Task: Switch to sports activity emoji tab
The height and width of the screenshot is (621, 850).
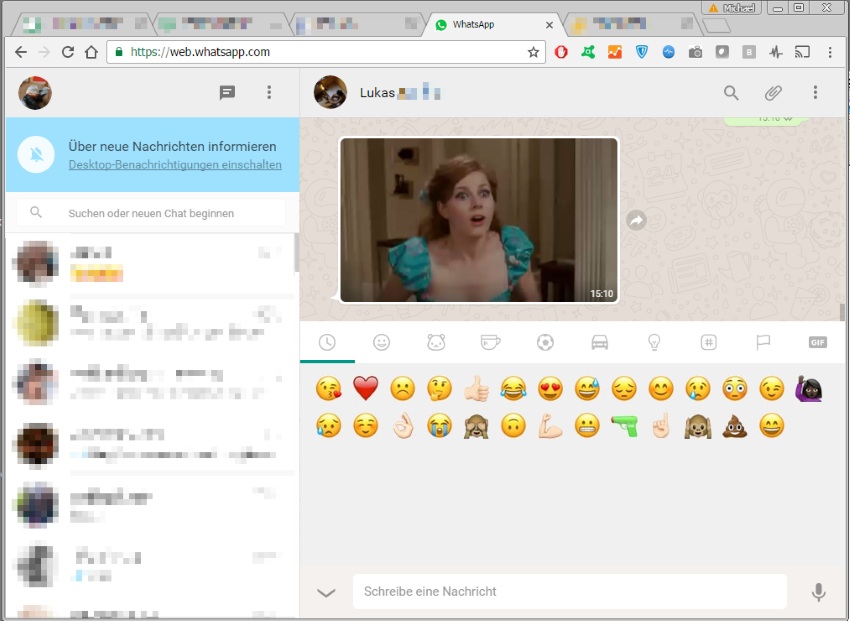Action: [545, 342]
